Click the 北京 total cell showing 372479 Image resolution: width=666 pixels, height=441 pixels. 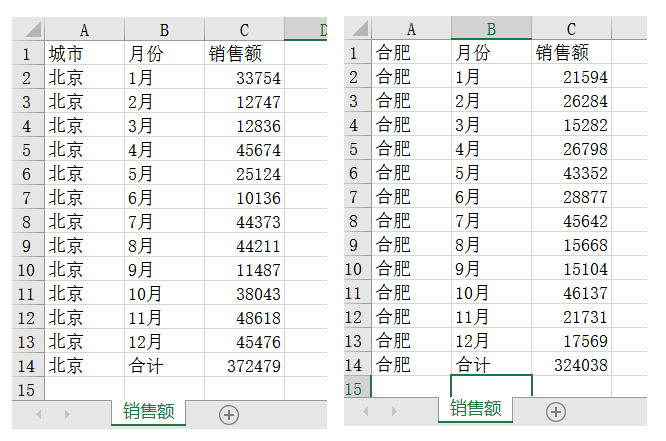[244, 366]
